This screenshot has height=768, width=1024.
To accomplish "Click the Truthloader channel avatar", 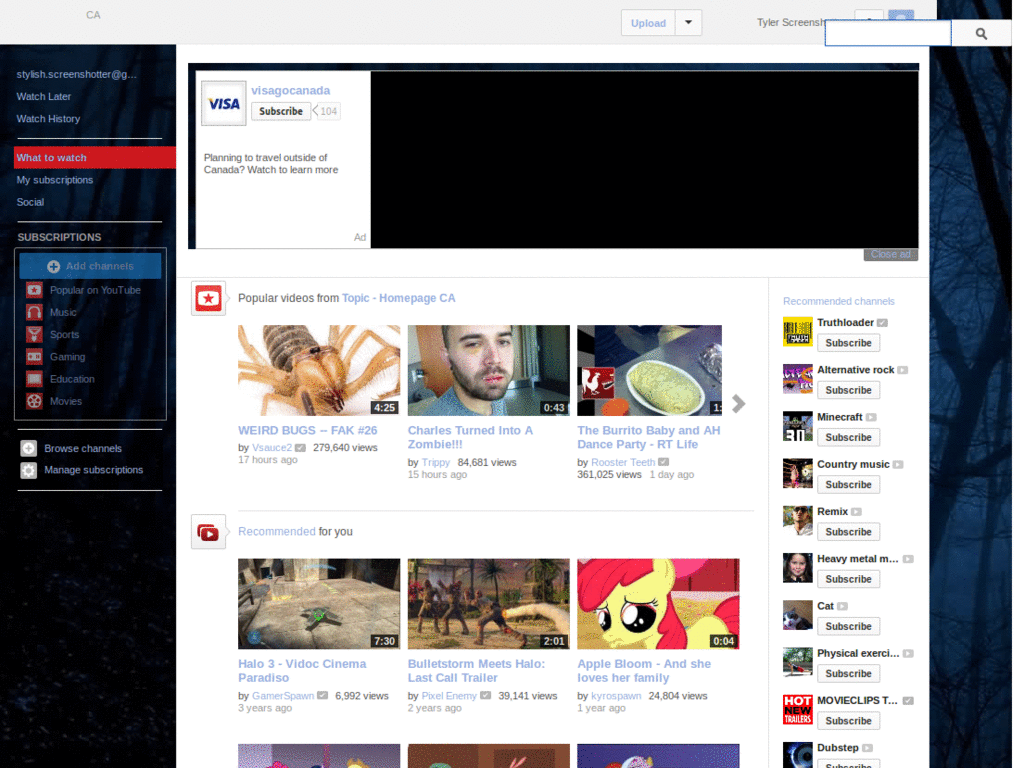I will point(797,332).
